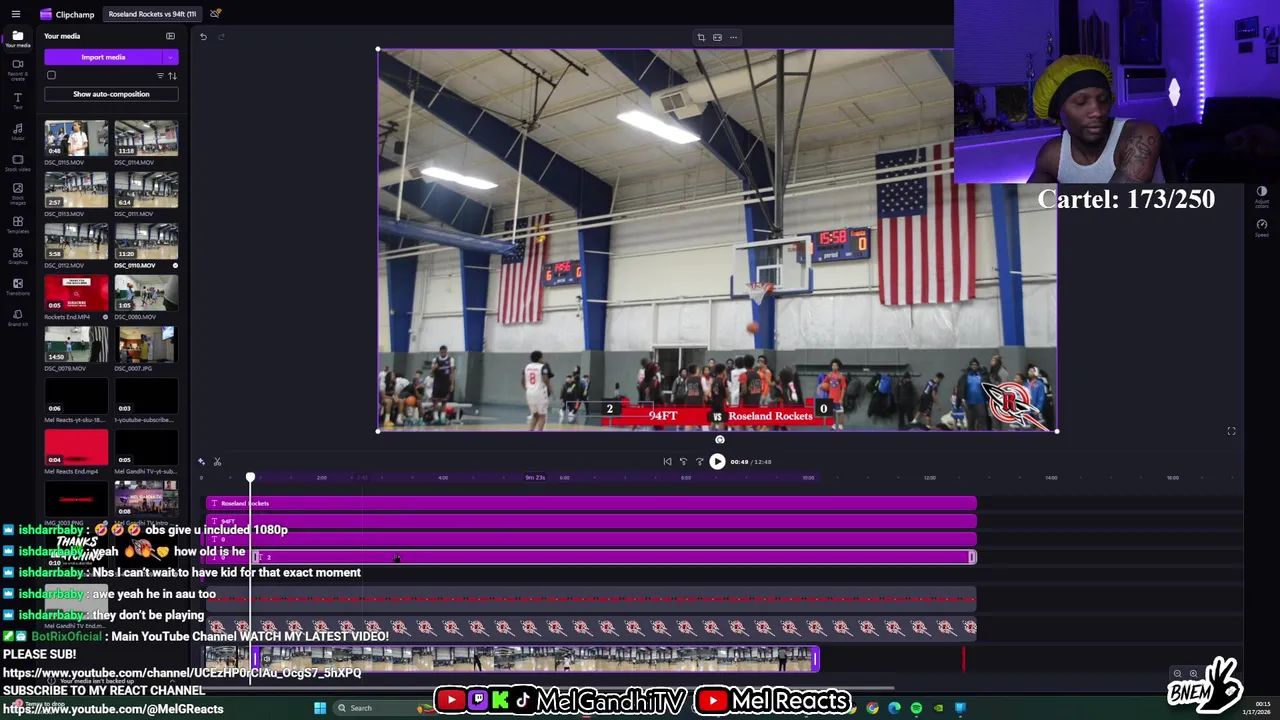The image size is (1280, 720).
Task: Click the crop icon above preview
Action: click(x=701, y=37)
